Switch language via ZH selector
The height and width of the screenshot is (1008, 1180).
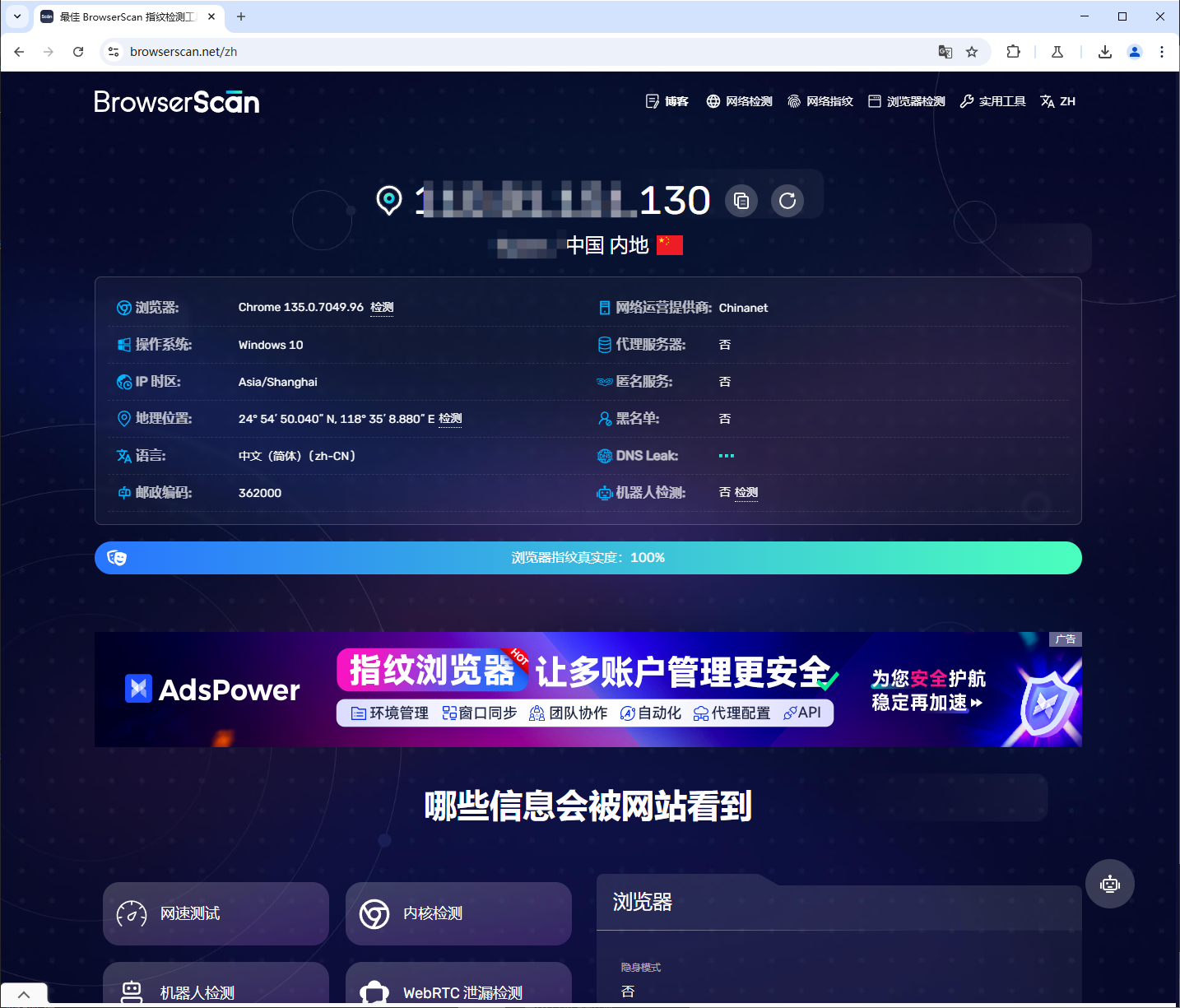pos(1058,101)
